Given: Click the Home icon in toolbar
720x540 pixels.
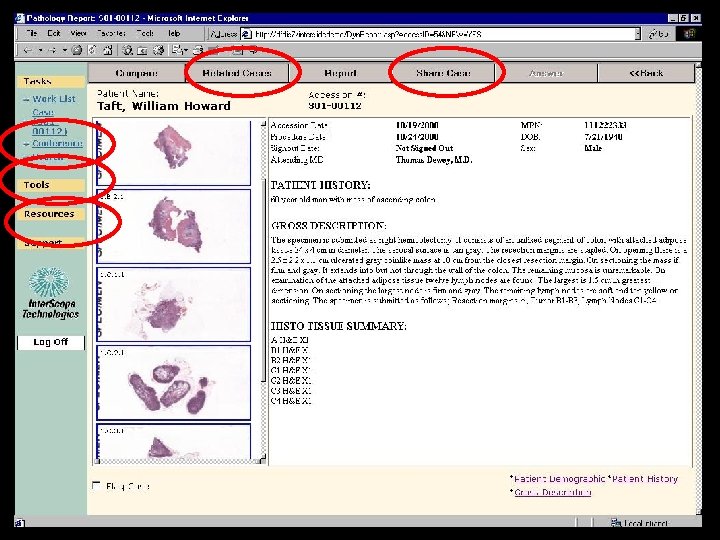Looking at the screenshot, I should [x=107, y=51].
